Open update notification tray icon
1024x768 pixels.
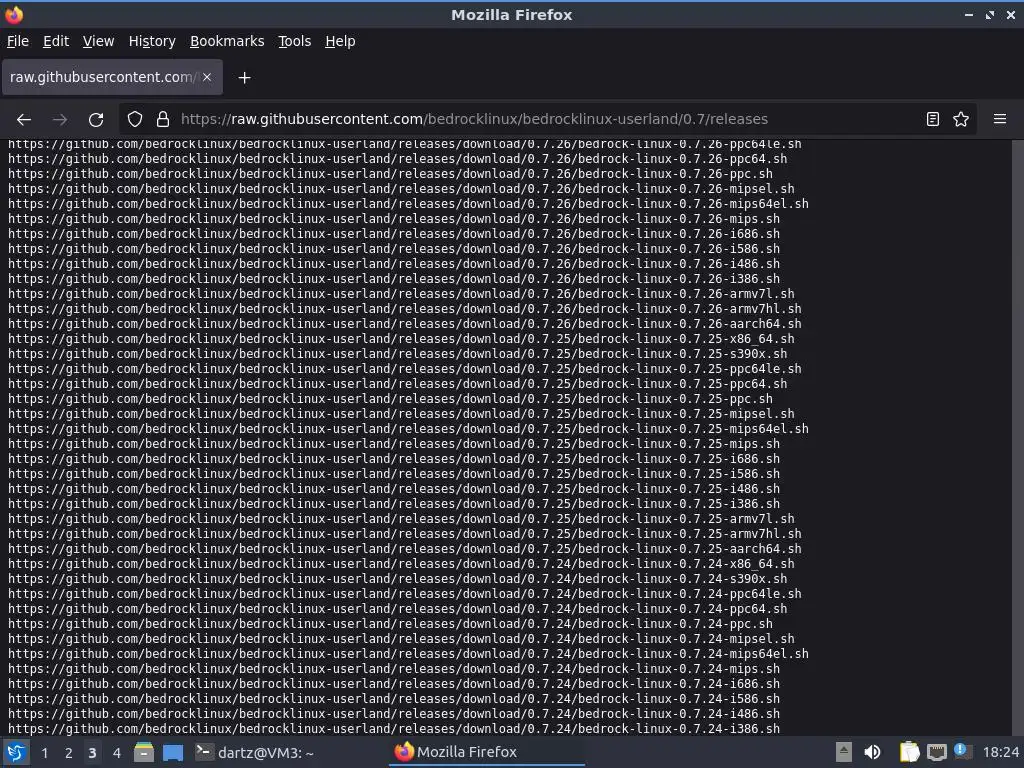(x=961, y=751)
